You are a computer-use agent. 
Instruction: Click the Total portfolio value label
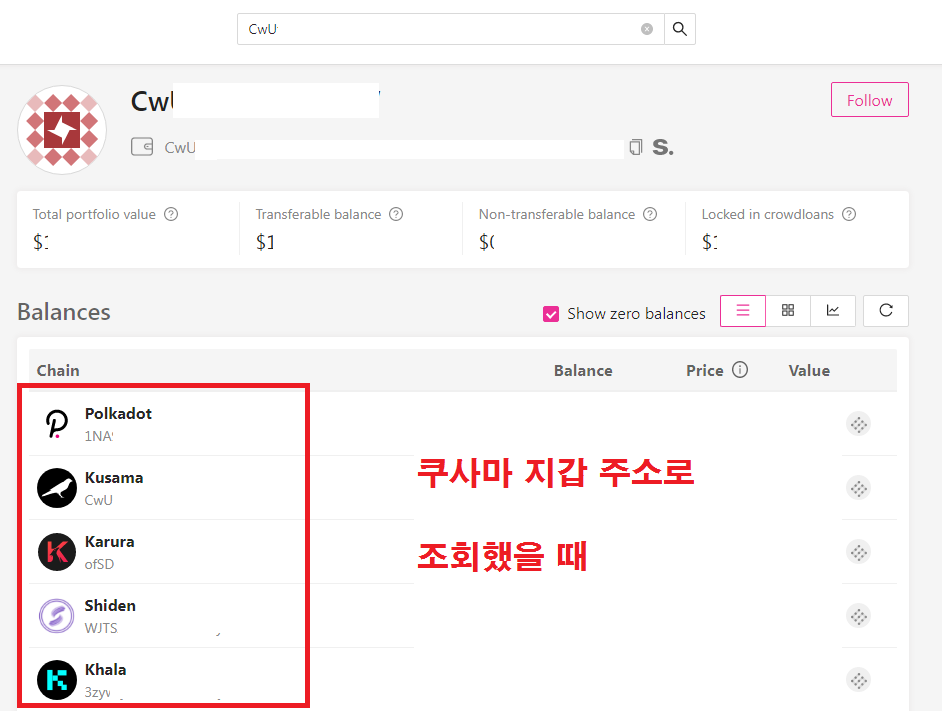pos(94,214)
